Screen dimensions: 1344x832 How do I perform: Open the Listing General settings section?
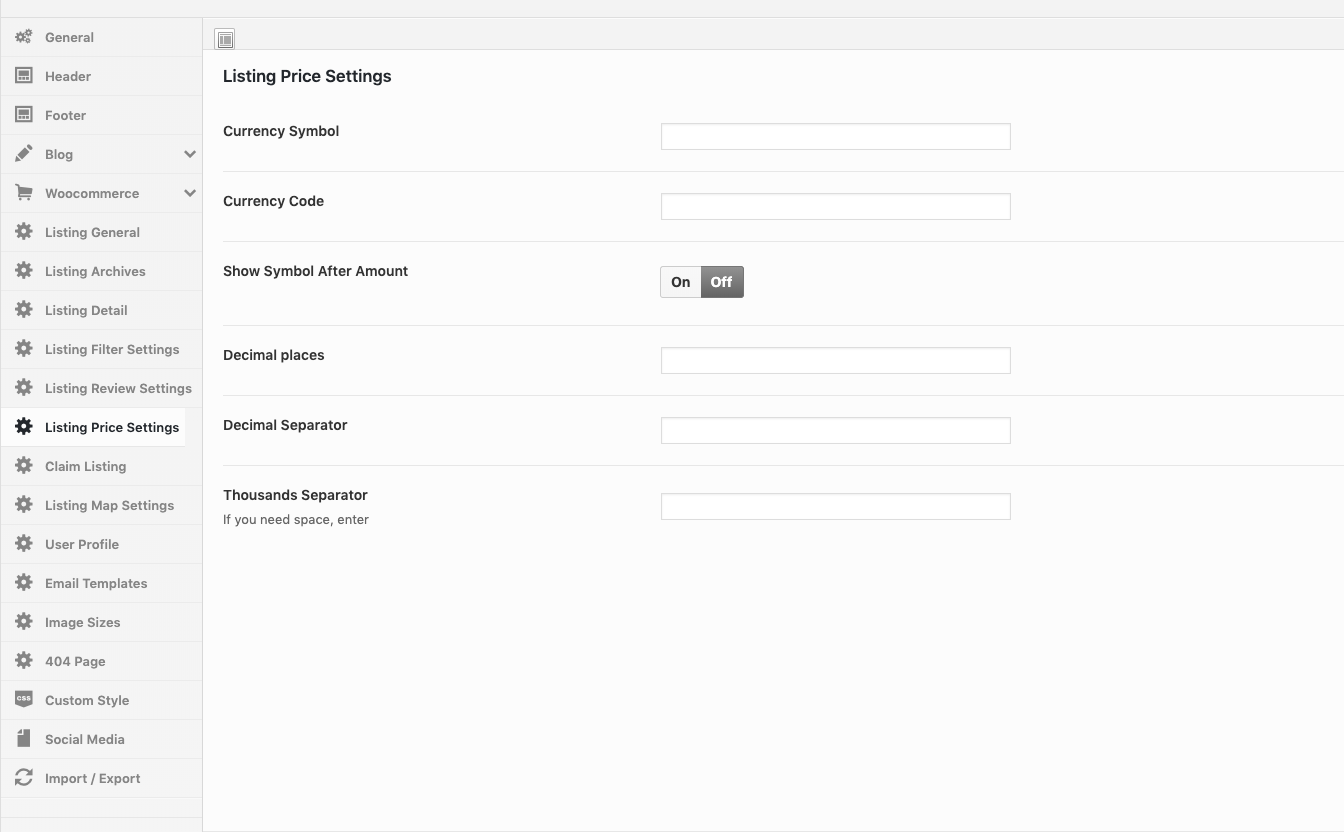(92, 232)
